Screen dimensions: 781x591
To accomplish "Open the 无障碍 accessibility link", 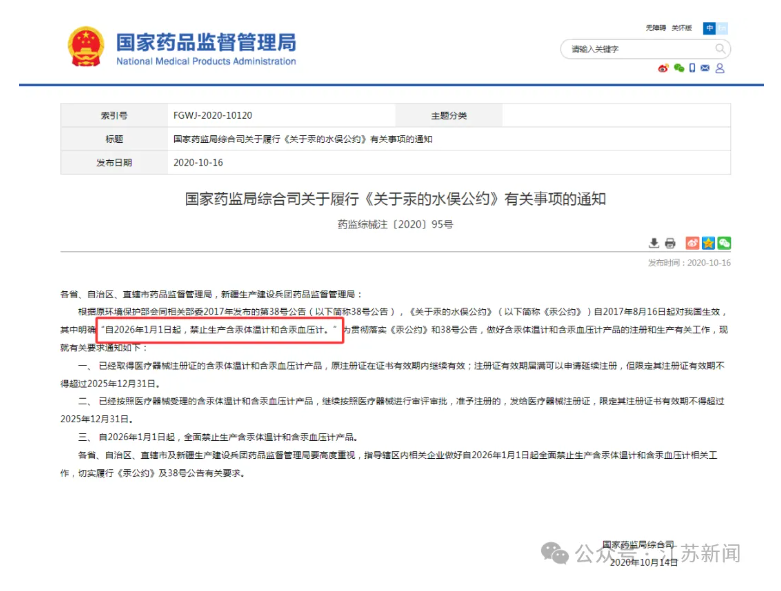I will [x=655, y=28].
